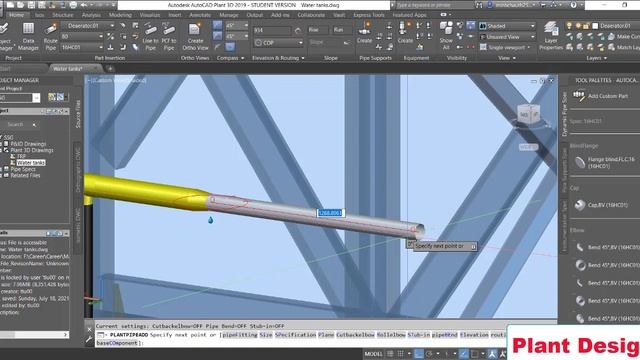Toggle the layer lock icon

point(586,26)
